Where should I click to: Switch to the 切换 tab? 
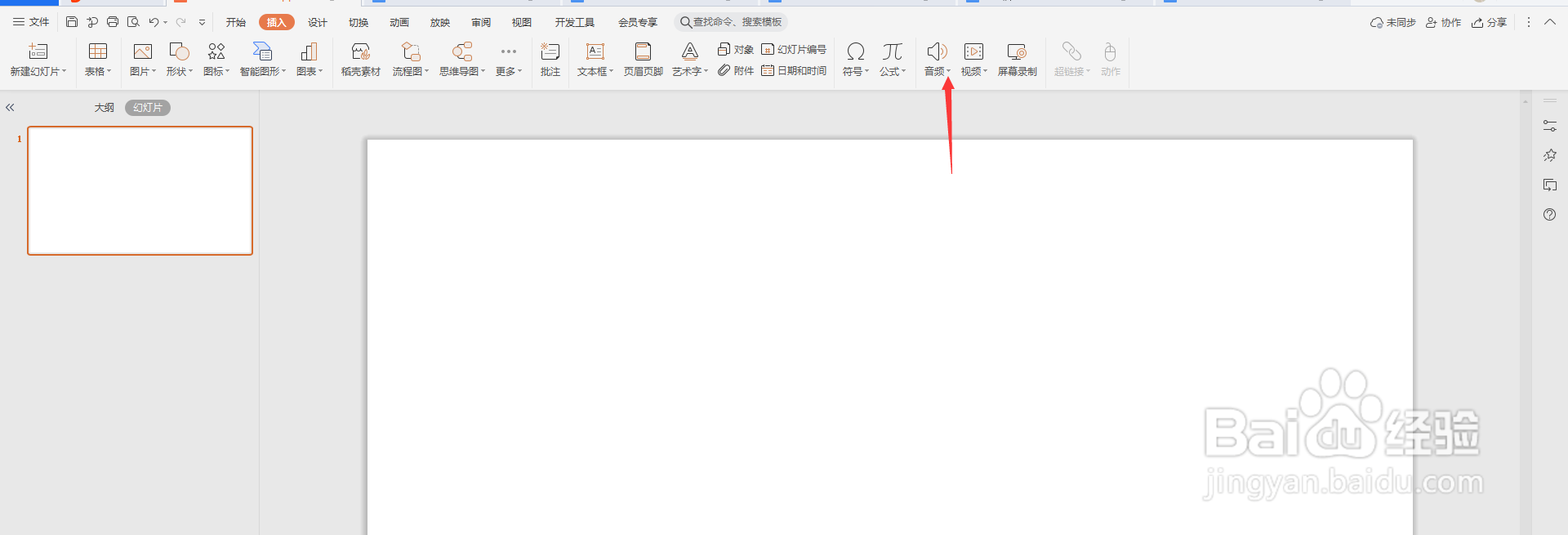tap(359, 22)
